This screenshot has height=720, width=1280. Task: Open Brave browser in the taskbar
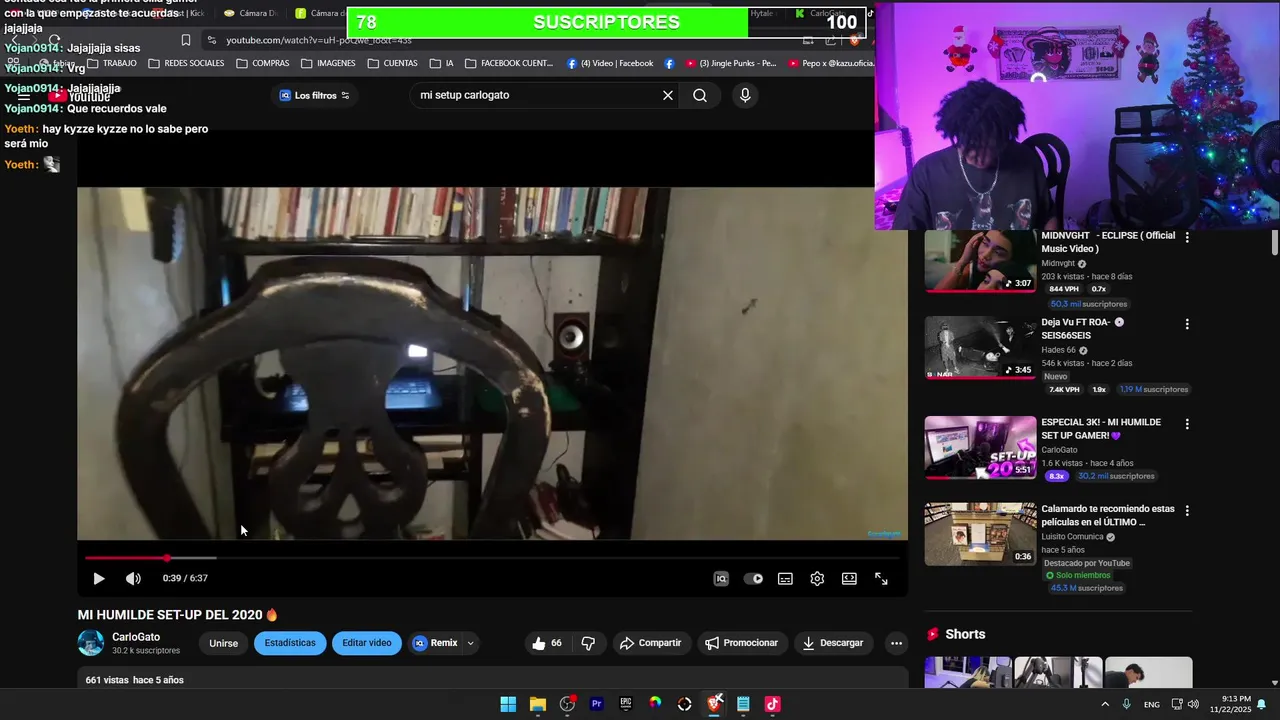[714, 704]
